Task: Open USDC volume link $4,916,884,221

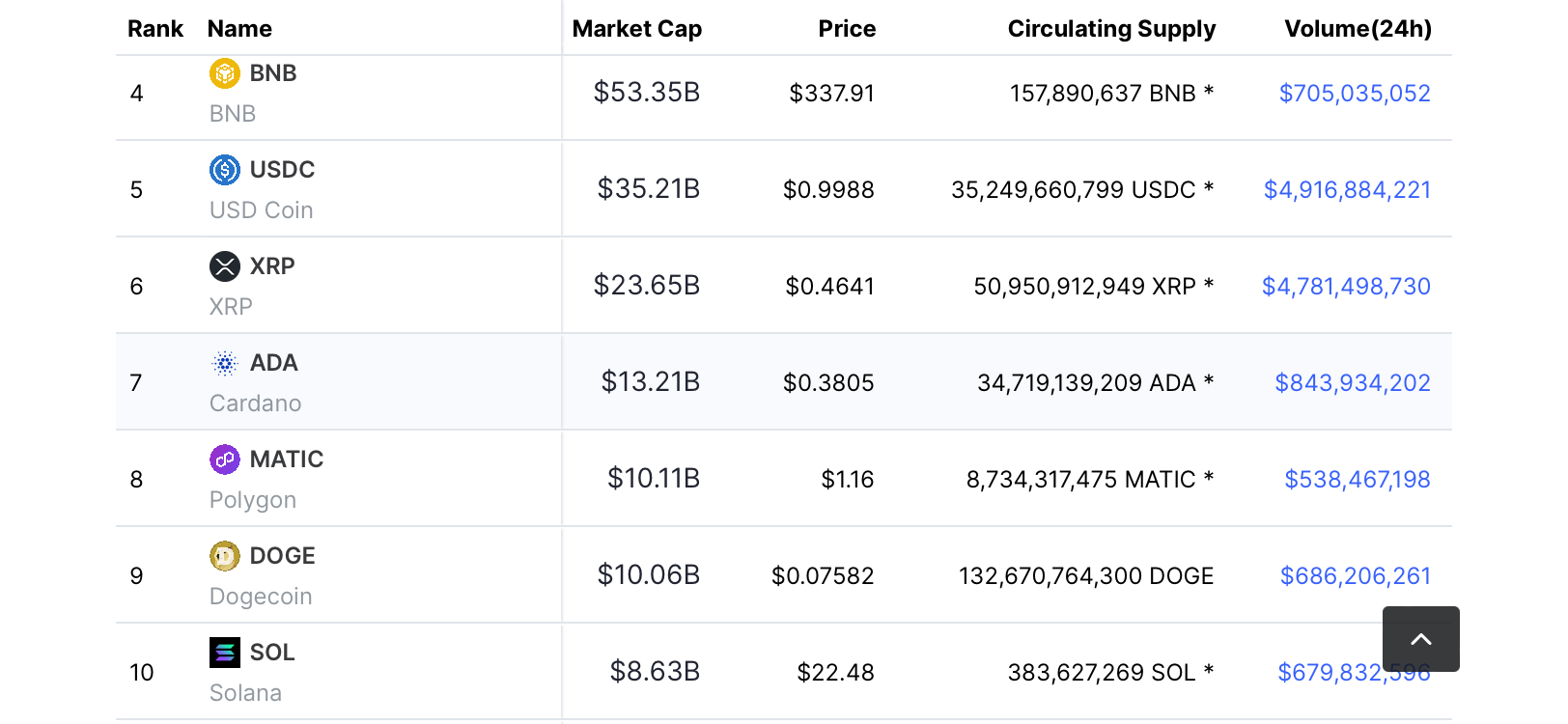Action: point(1347,190)
